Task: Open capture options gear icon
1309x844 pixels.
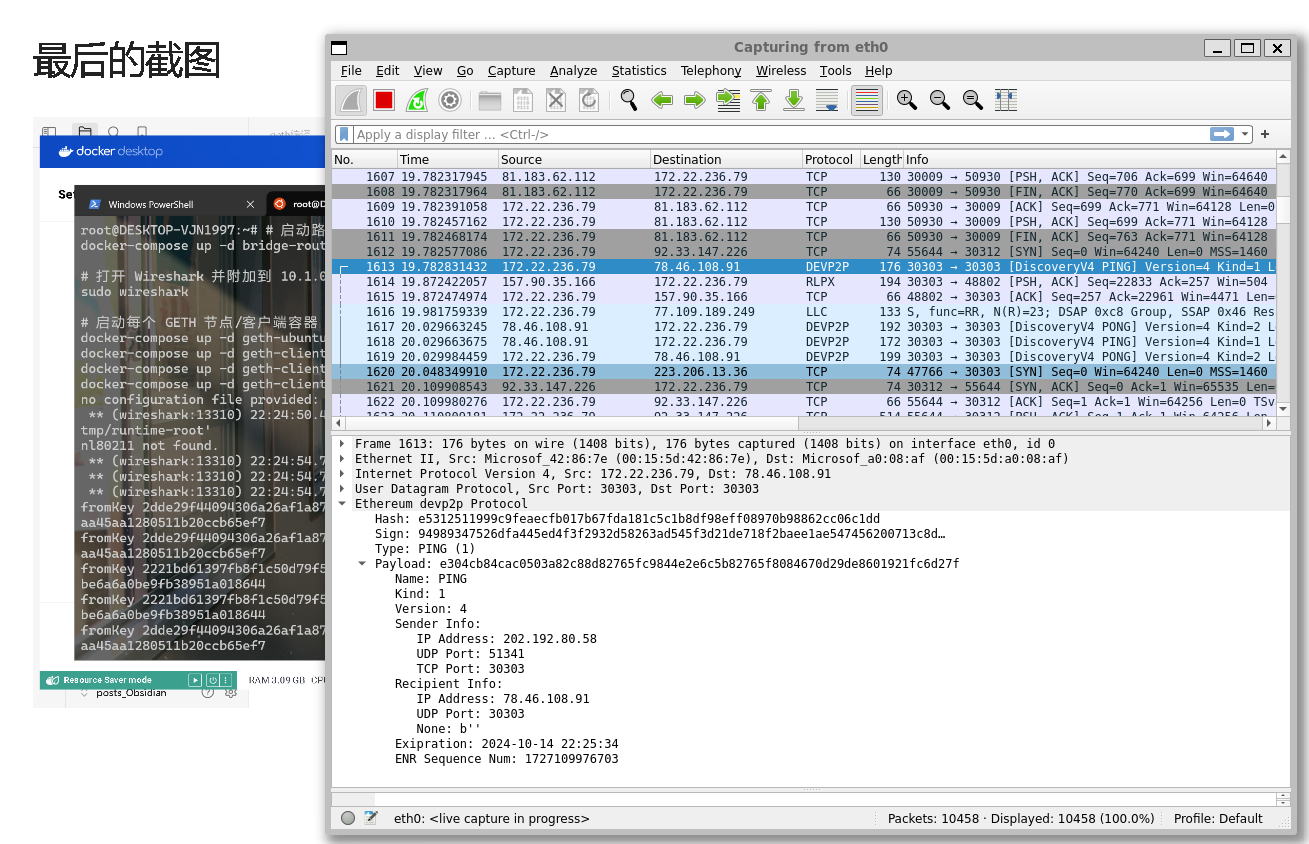Action: 450,100
